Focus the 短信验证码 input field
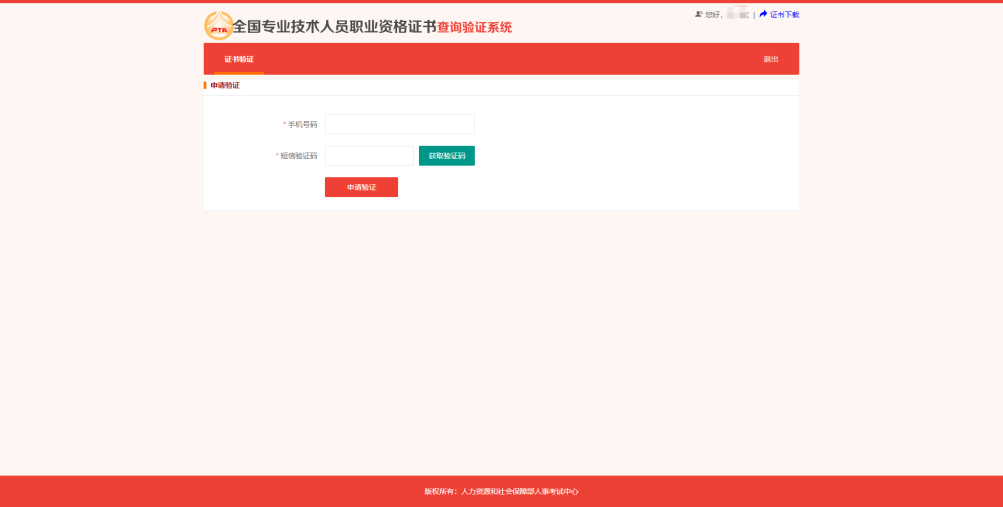The height and width of the screenshot is (507, 1003). [368, 156]
